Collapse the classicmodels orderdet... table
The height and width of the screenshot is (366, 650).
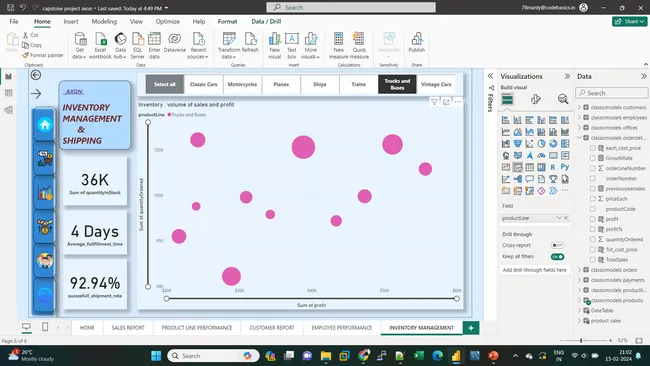[x=580, y=138]
